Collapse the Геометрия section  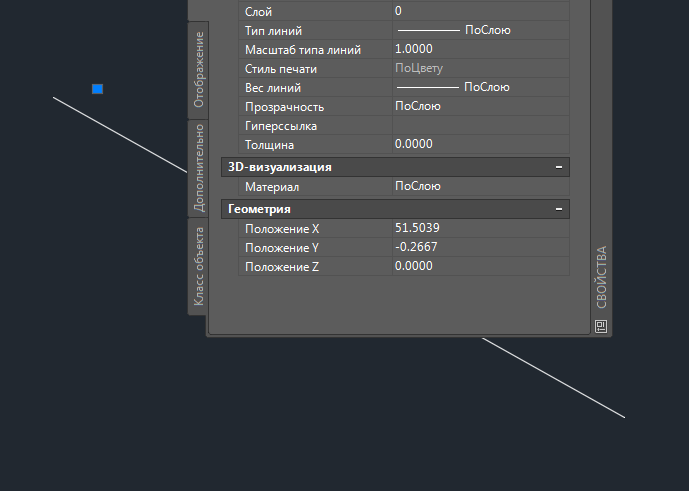(x=558, y=209)
